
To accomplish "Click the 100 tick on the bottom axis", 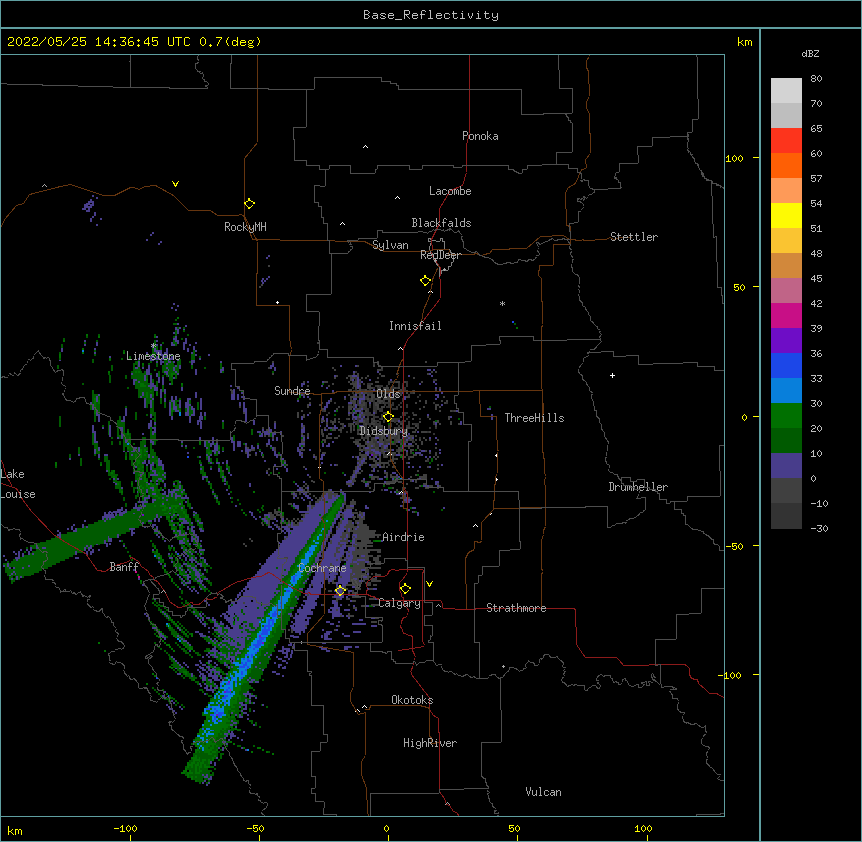I will (x=644, y=828).
